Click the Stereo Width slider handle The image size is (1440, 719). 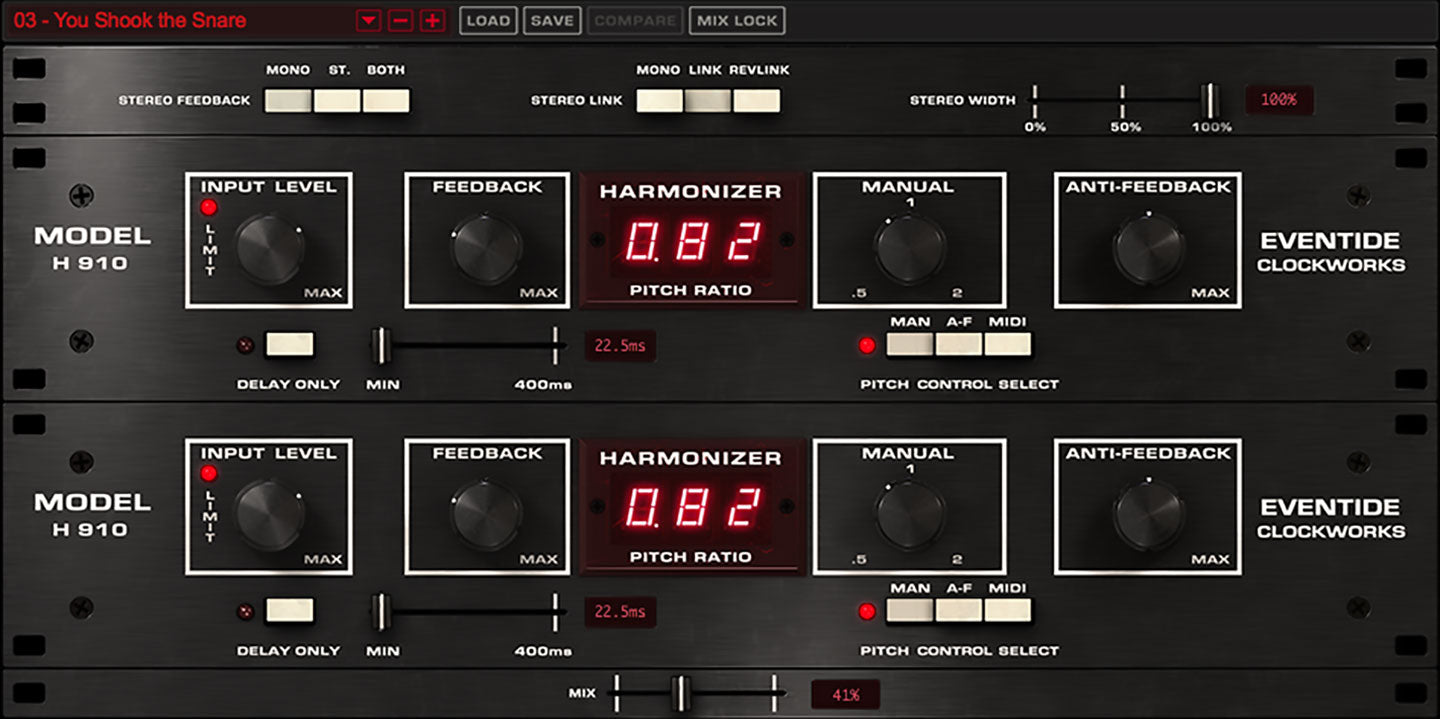[1210, 100]
